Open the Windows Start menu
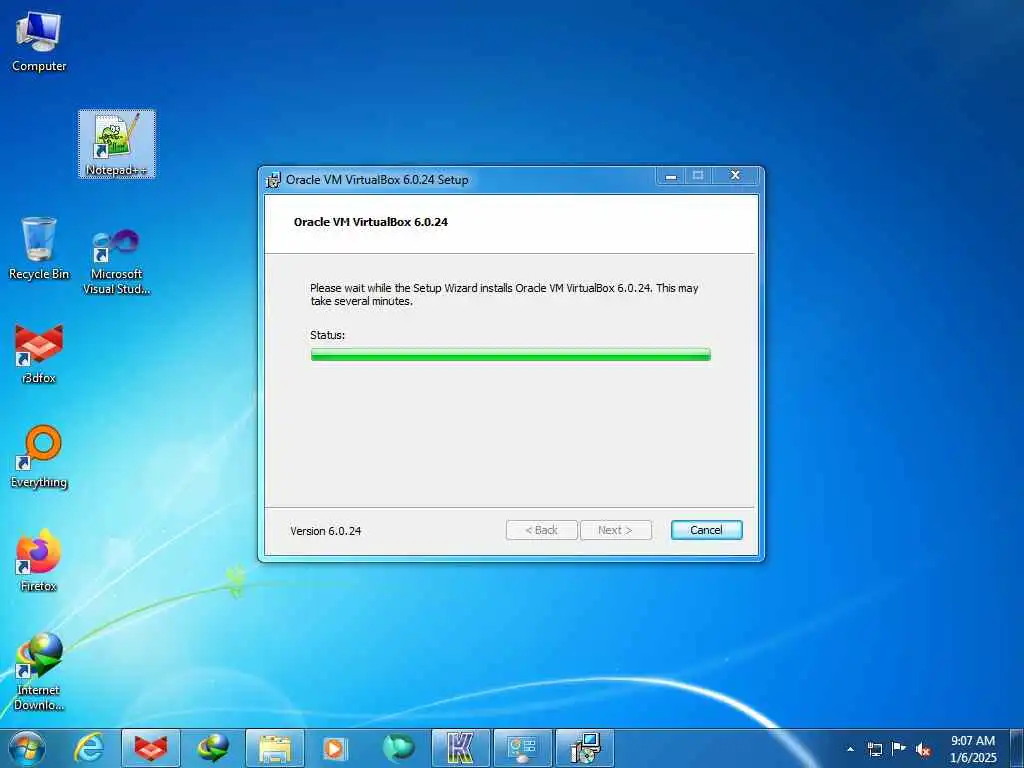The width and height of the screenshot is (1024, 768). (x=27, y=748)
